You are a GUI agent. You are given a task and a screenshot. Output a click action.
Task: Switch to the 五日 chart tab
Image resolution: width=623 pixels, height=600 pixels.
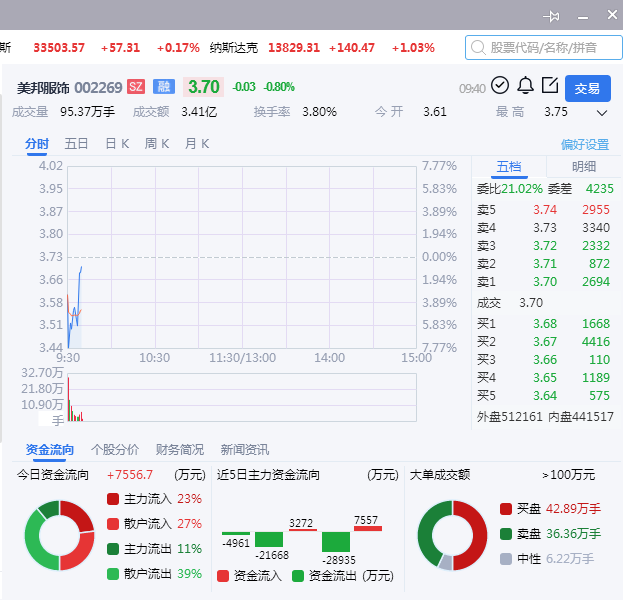[76, 144]
